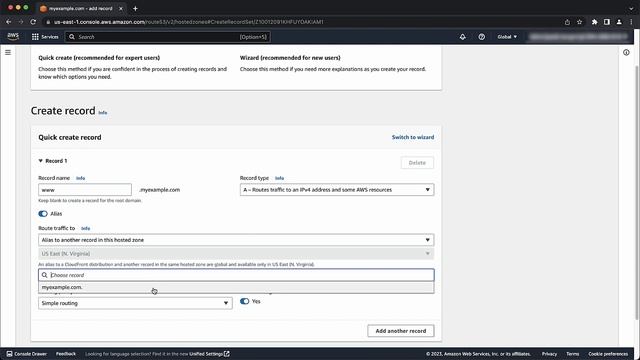Click the Services menu label
This screenshot has width=640, height=360.
[x=50, y=37]
